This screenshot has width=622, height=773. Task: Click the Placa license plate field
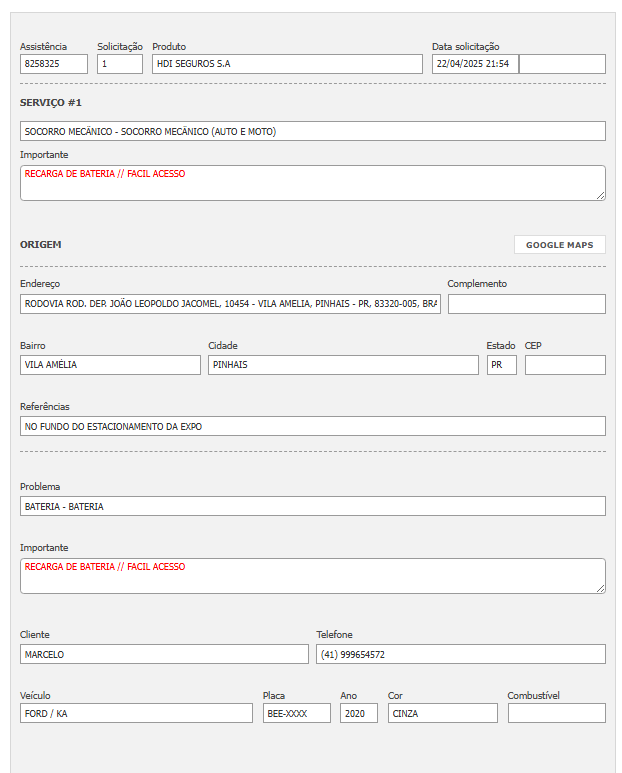(296, 713)
